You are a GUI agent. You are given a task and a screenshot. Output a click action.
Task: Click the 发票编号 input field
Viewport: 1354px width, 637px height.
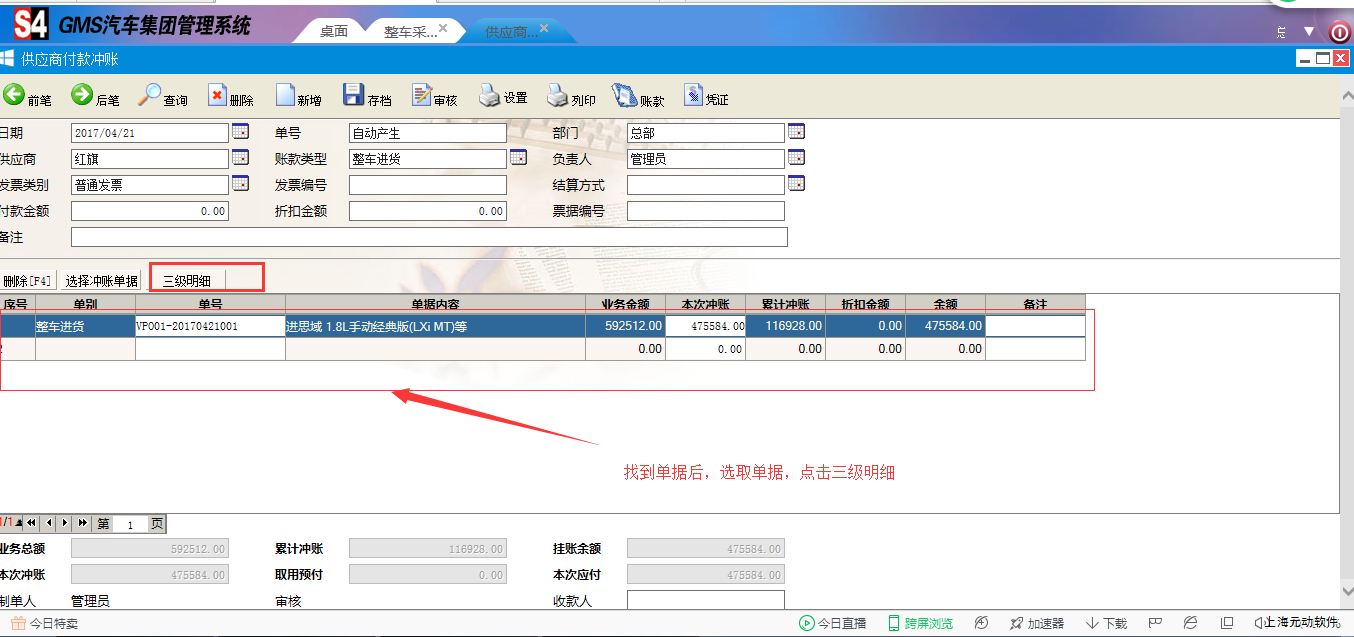[427, 185]
